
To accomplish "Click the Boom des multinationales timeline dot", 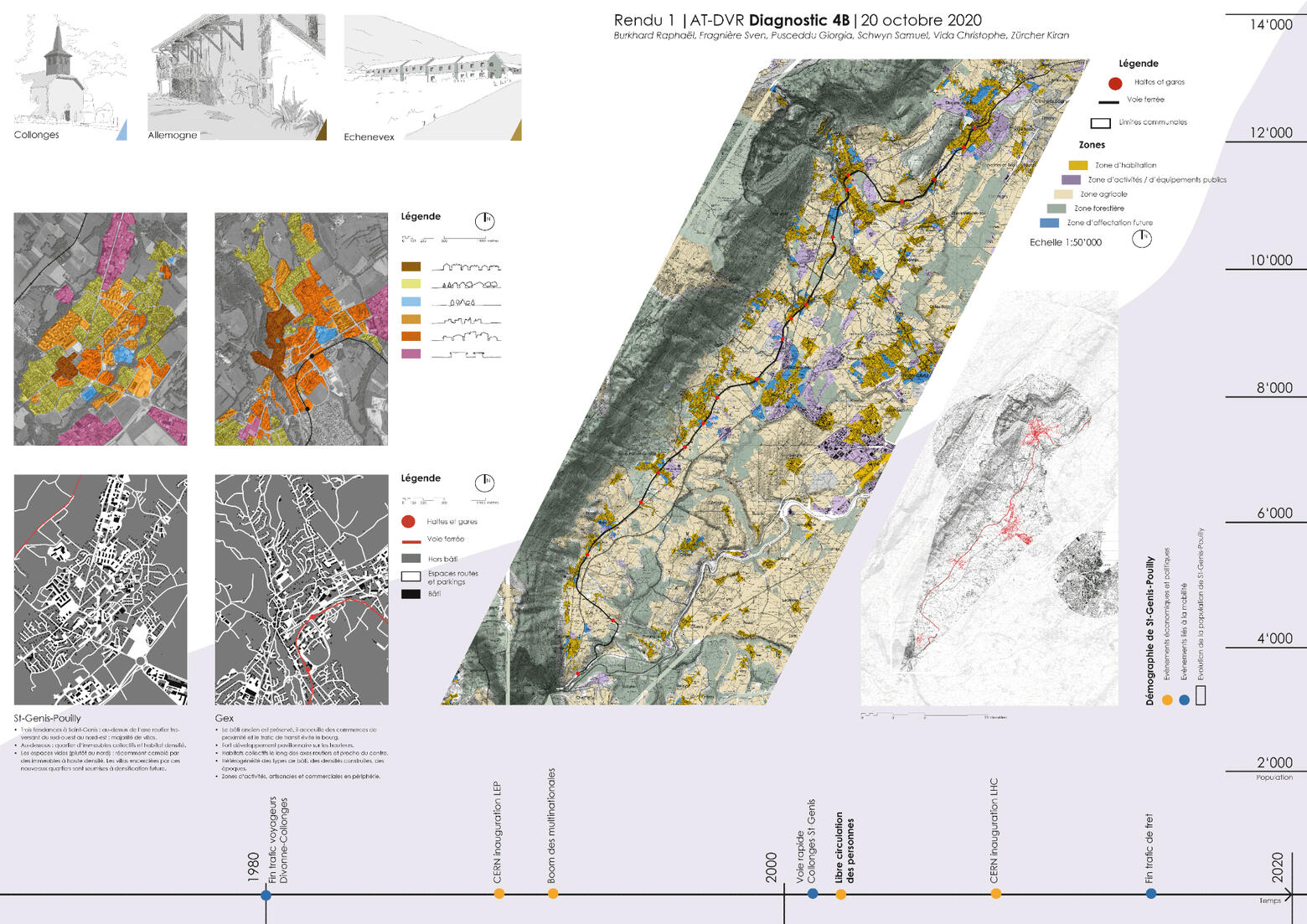I will tap(553, 894).
